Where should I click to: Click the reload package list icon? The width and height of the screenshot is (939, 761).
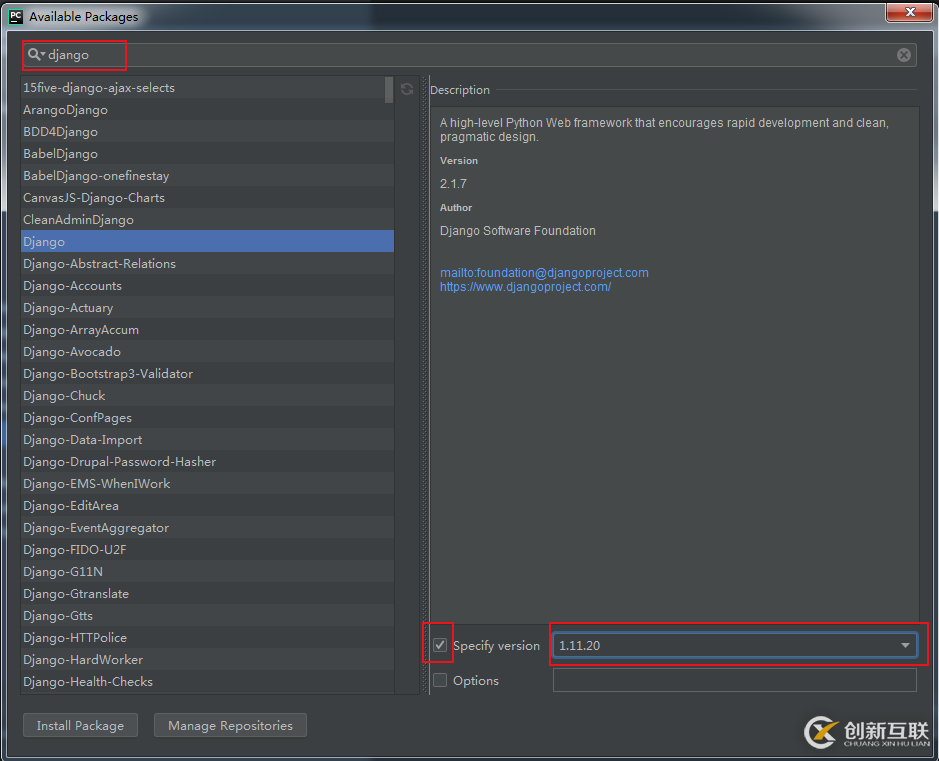click(407, 89)
